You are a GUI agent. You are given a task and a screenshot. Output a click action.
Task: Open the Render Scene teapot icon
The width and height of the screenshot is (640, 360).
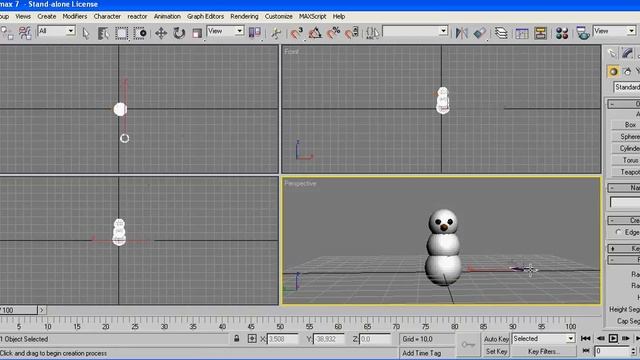click(583, 33)
